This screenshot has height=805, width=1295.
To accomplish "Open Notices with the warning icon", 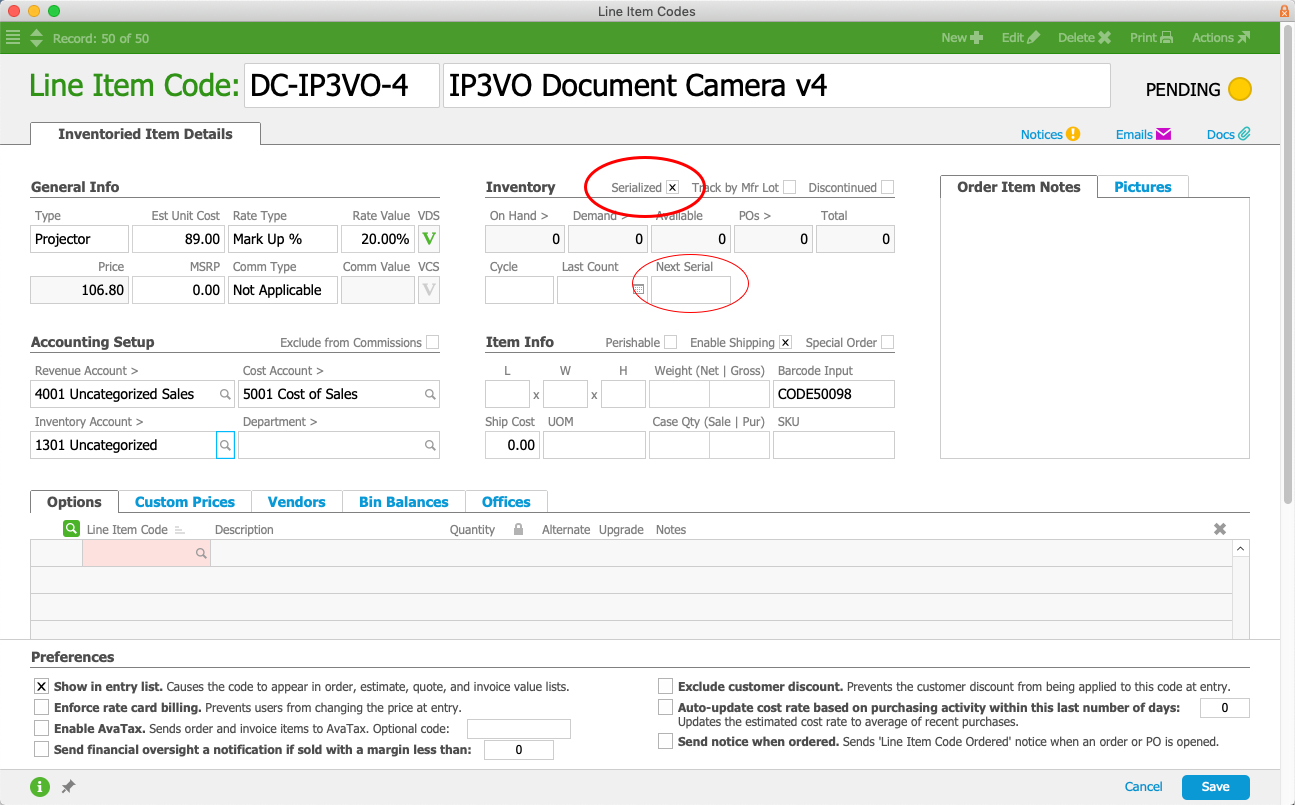I will point(1050,134).
